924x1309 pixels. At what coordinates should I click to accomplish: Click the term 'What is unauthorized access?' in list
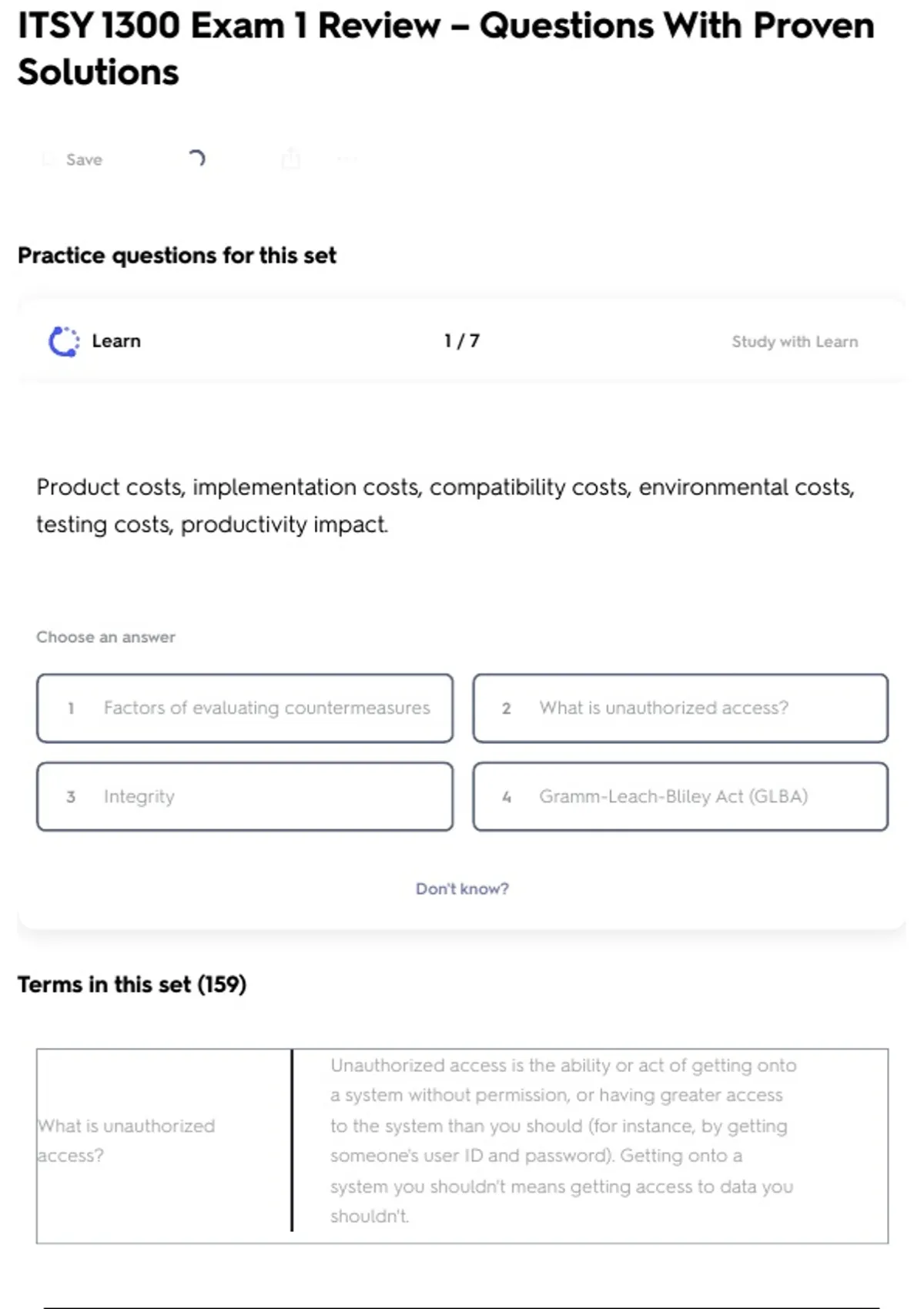[x=126, y=1140]
